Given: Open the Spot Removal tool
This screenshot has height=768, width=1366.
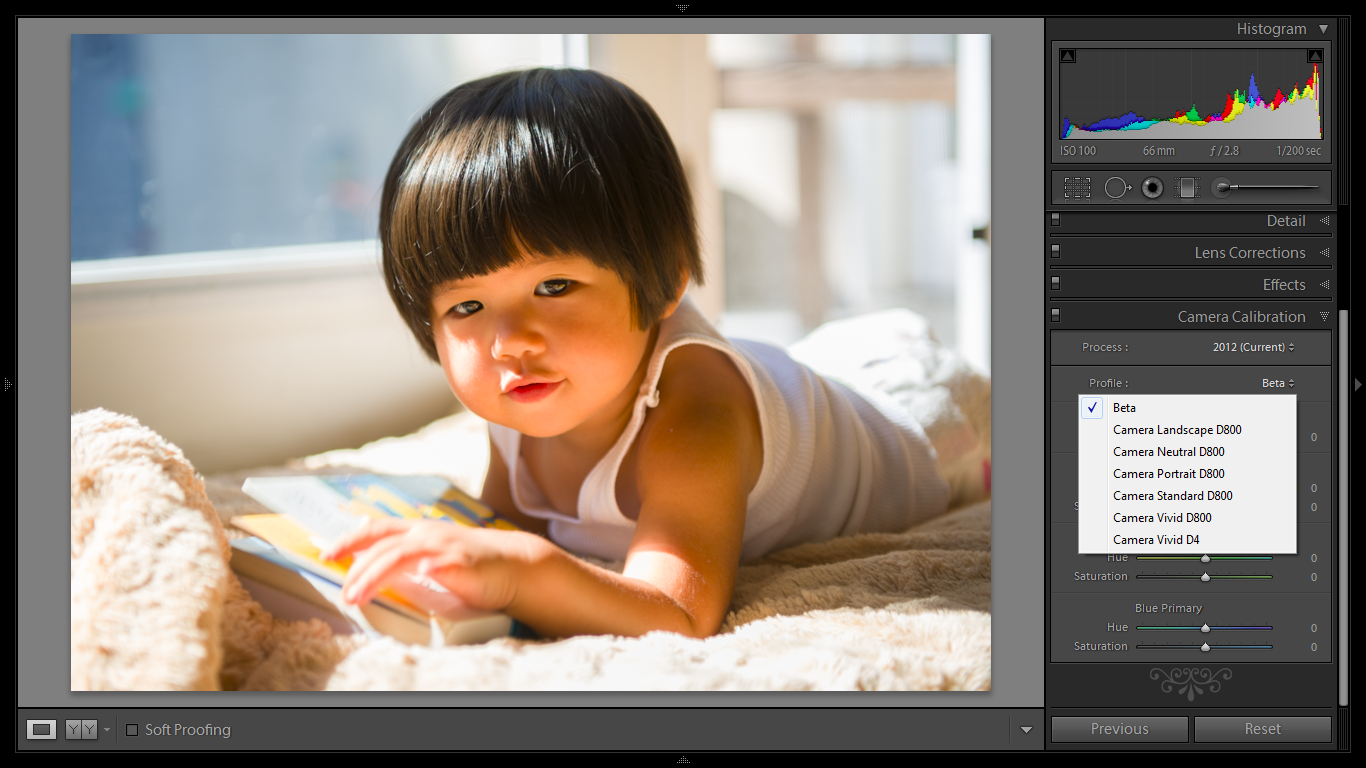Looking at the screenshot, I should [1117, 187].
